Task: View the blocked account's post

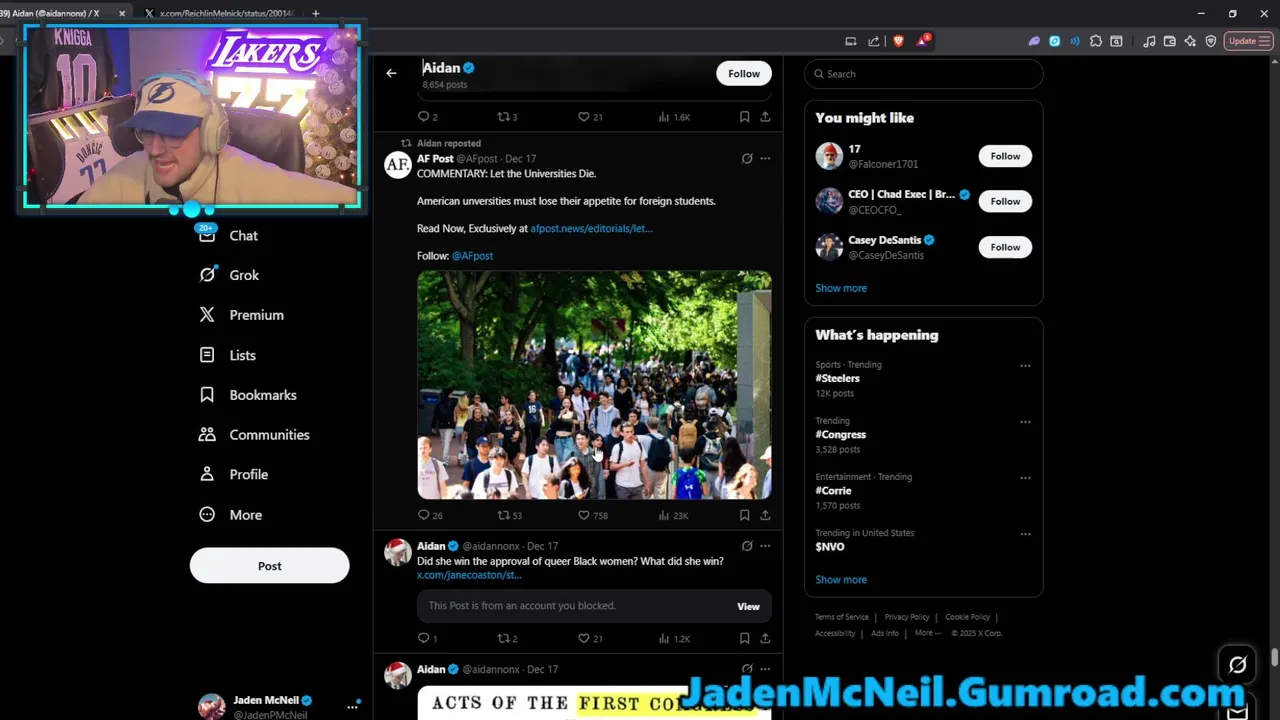Action: click(x=748, y=606)
